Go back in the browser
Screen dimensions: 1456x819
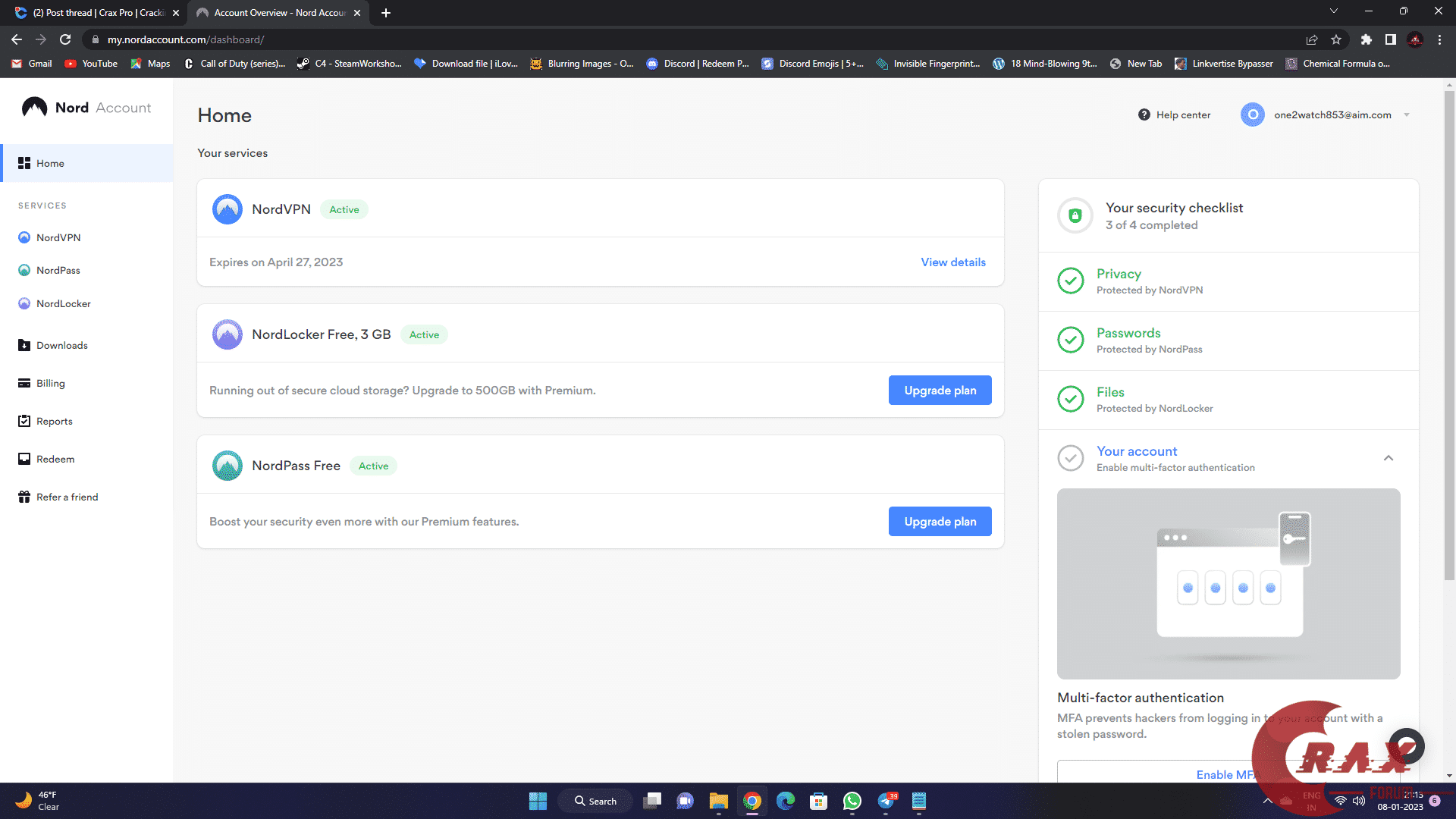(17, 39)
